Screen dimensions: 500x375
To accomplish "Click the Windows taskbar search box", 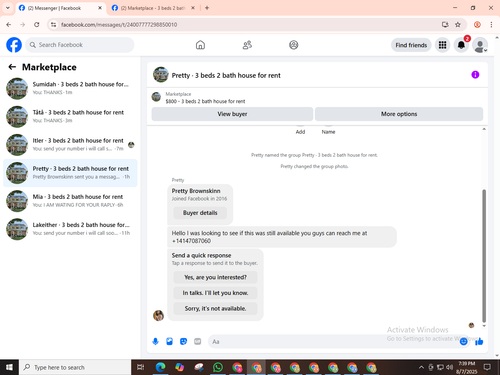I will point(75,367).
